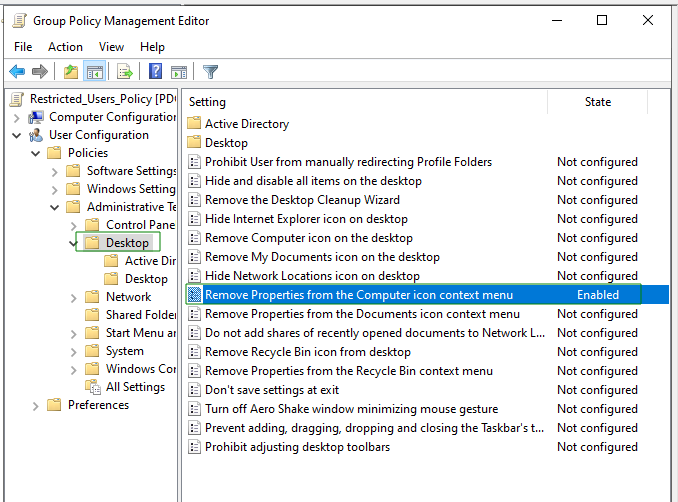This screenshot has height=502, width=678.
Task: Sort by the State column header
Action: coord(598,102)
